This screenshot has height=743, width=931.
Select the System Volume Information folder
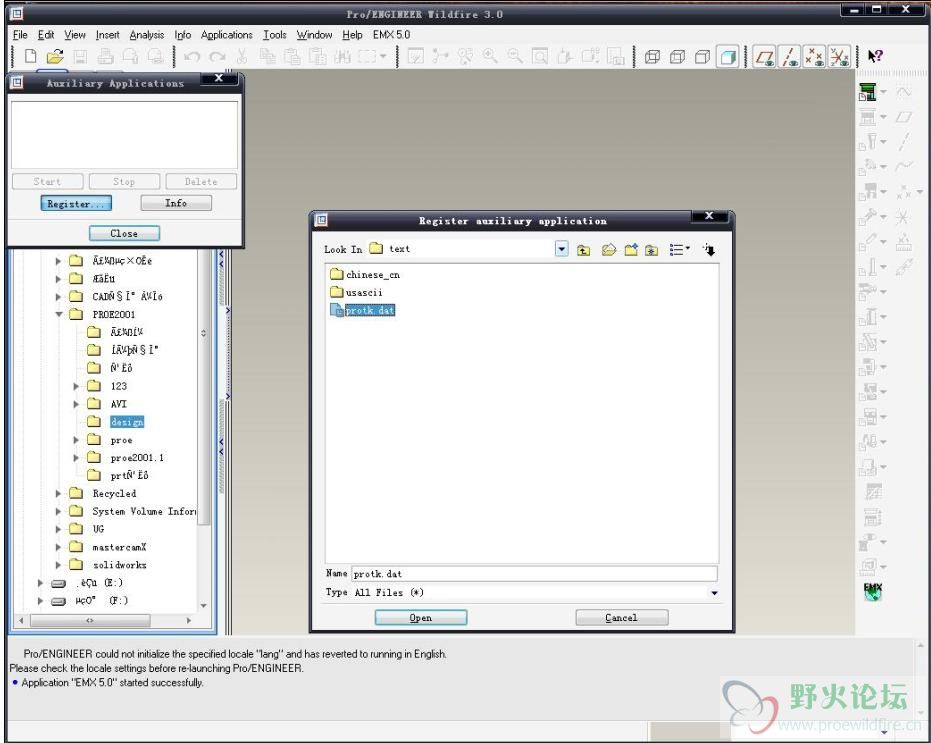point(144,511)
